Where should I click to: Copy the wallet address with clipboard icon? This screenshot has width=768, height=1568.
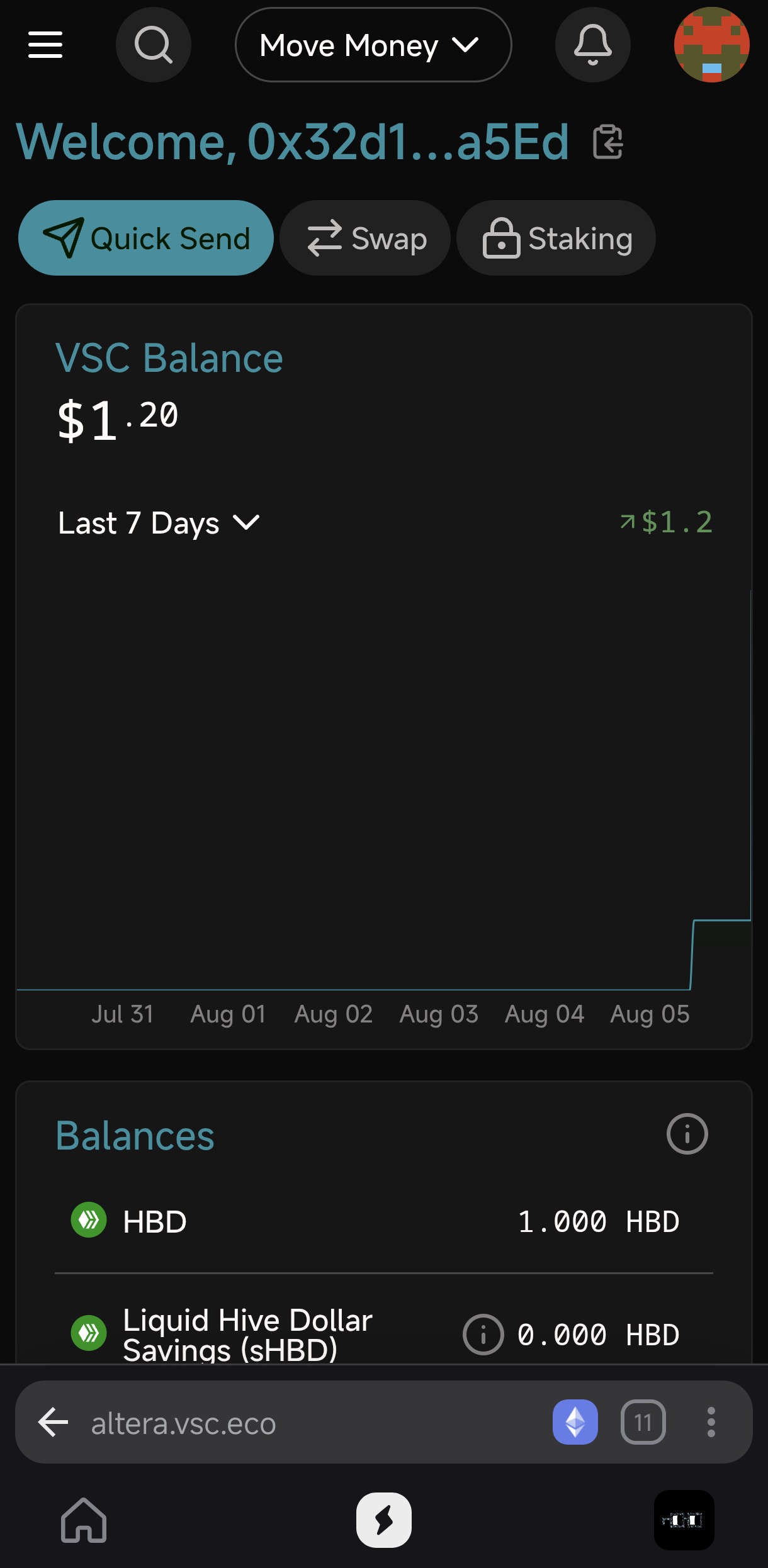click(607, 142)
